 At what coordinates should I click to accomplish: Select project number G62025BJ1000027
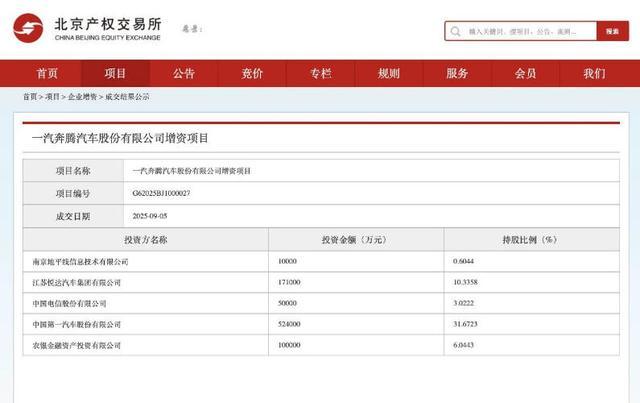click(x=161, y=193)
